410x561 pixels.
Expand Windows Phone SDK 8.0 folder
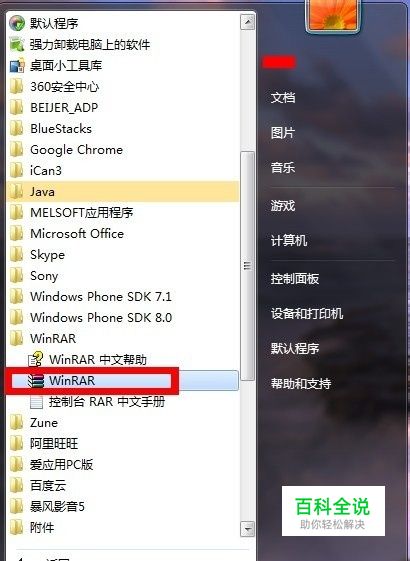pyautogui.click(x=123, y=317)
